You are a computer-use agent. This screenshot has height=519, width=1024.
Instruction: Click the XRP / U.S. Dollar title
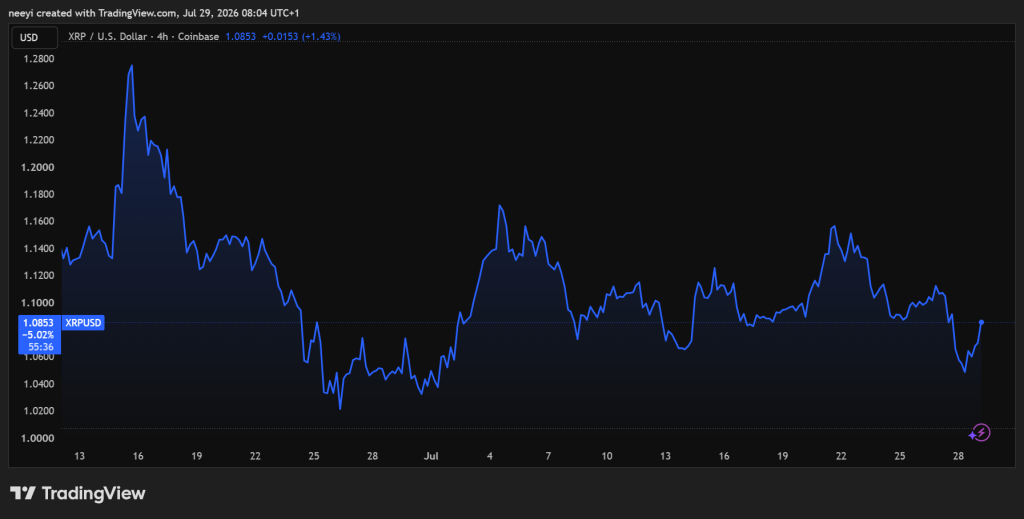coord(107,37)
